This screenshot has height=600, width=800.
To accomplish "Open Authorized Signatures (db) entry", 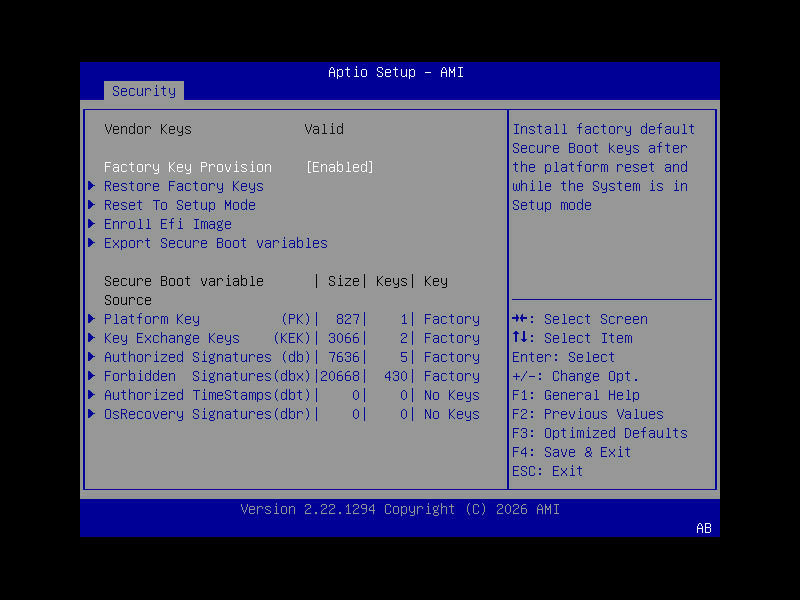I will pos(292,357).
